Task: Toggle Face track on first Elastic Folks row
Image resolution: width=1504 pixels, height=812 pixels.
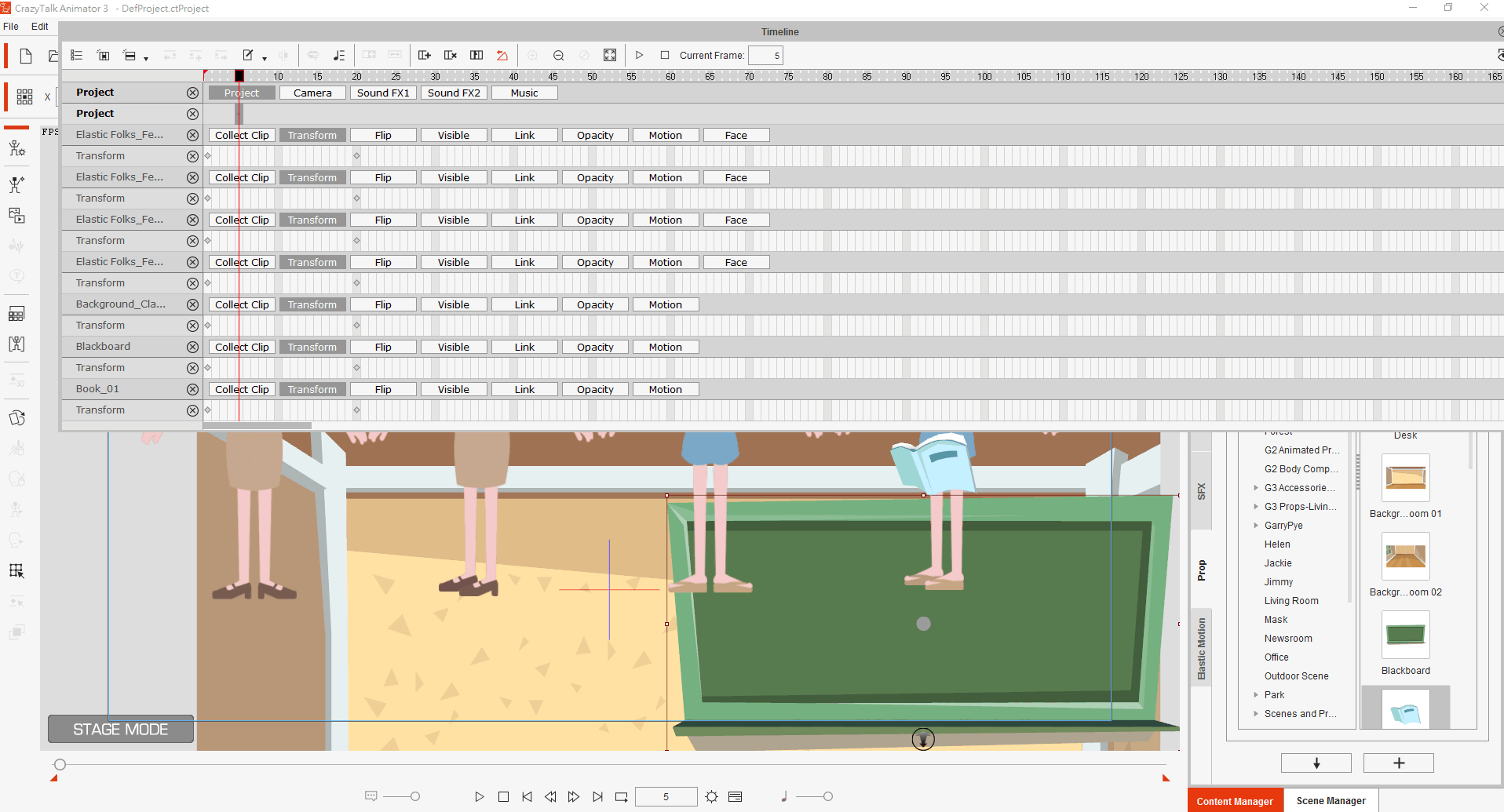Action: click(x=736, y=135)
